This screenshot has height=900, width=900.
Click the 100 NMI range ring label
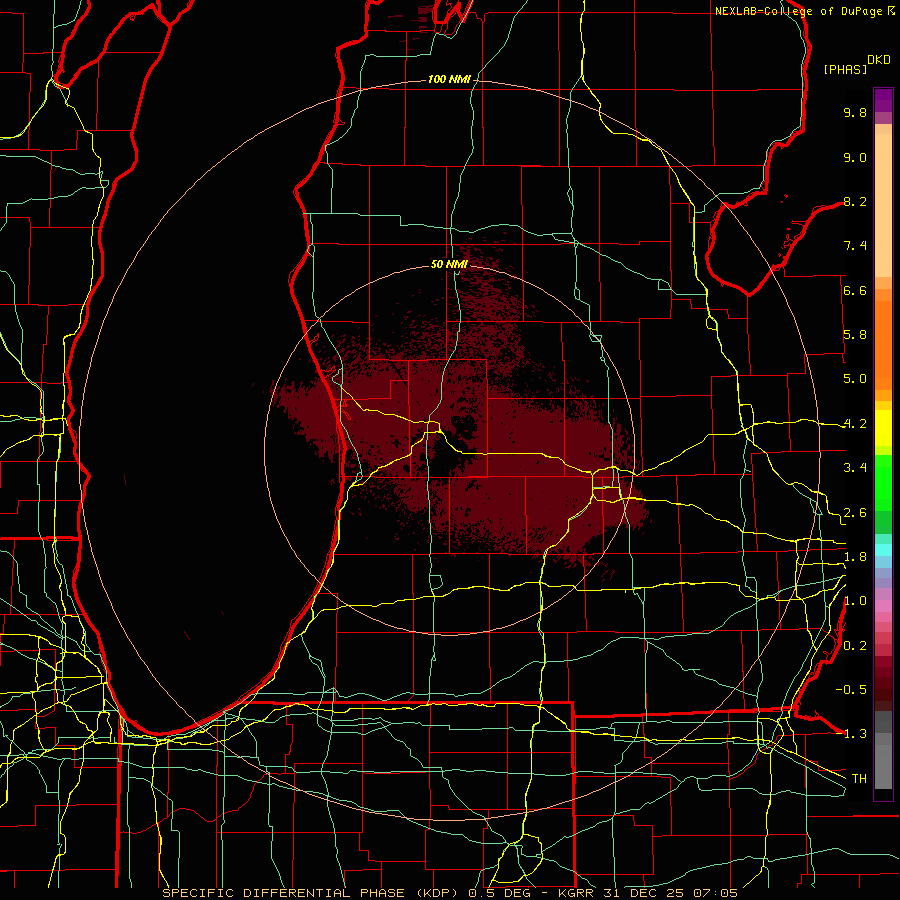coord(449,79)
